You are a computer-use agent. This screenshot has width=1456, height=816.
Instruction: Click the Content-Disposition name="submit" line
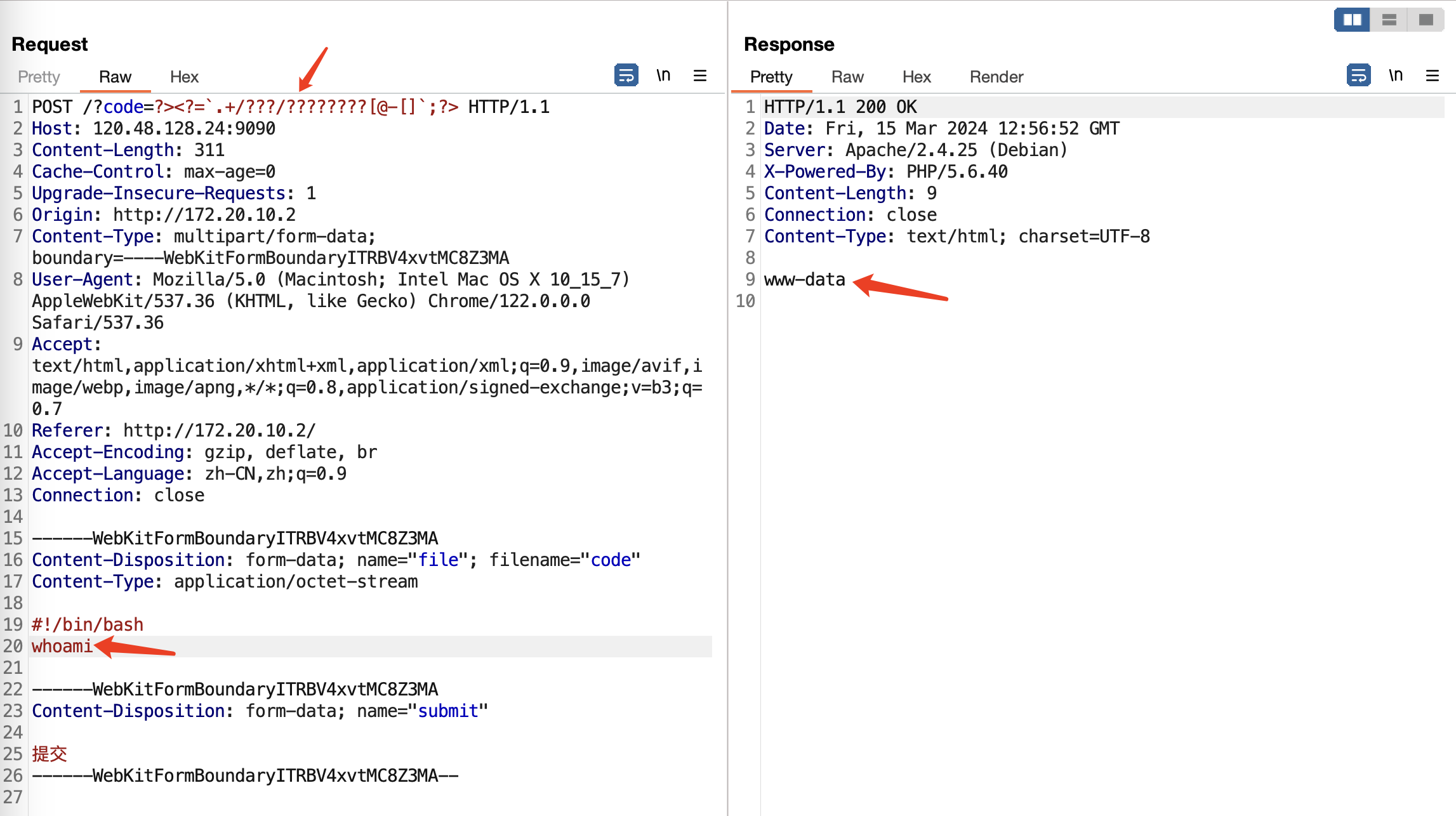tap(260, 711)
